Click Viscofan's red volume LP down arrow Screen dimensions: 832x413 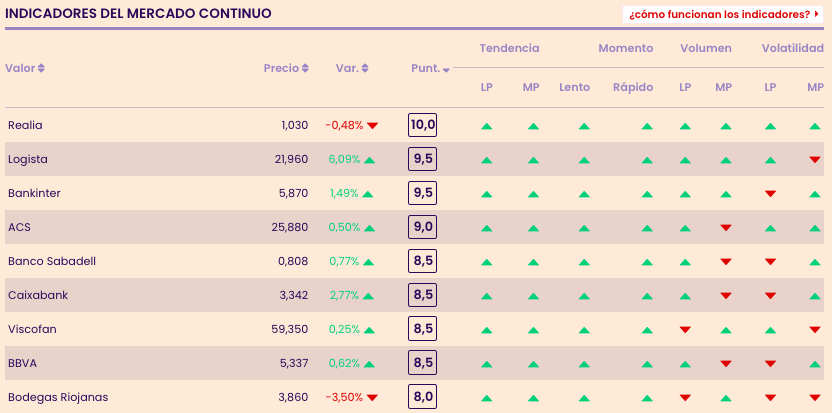pos(685,330)
